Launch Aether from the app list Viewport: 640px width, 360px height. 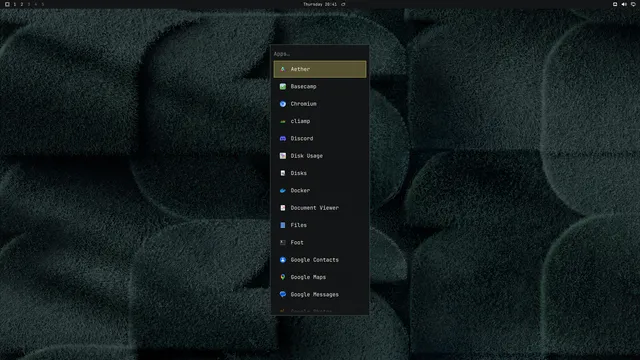point(320,69)
